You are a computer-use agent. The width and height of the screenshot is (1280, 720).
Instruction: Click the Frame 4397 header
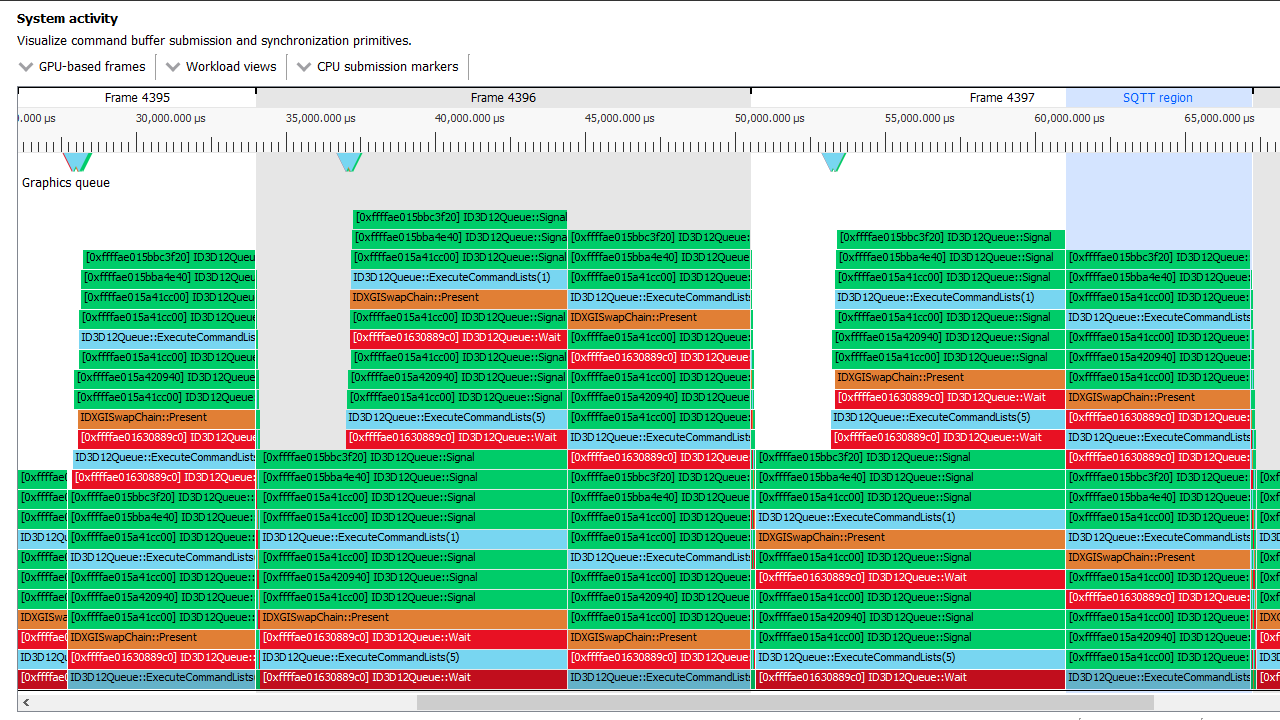(x=1002, y=98)
